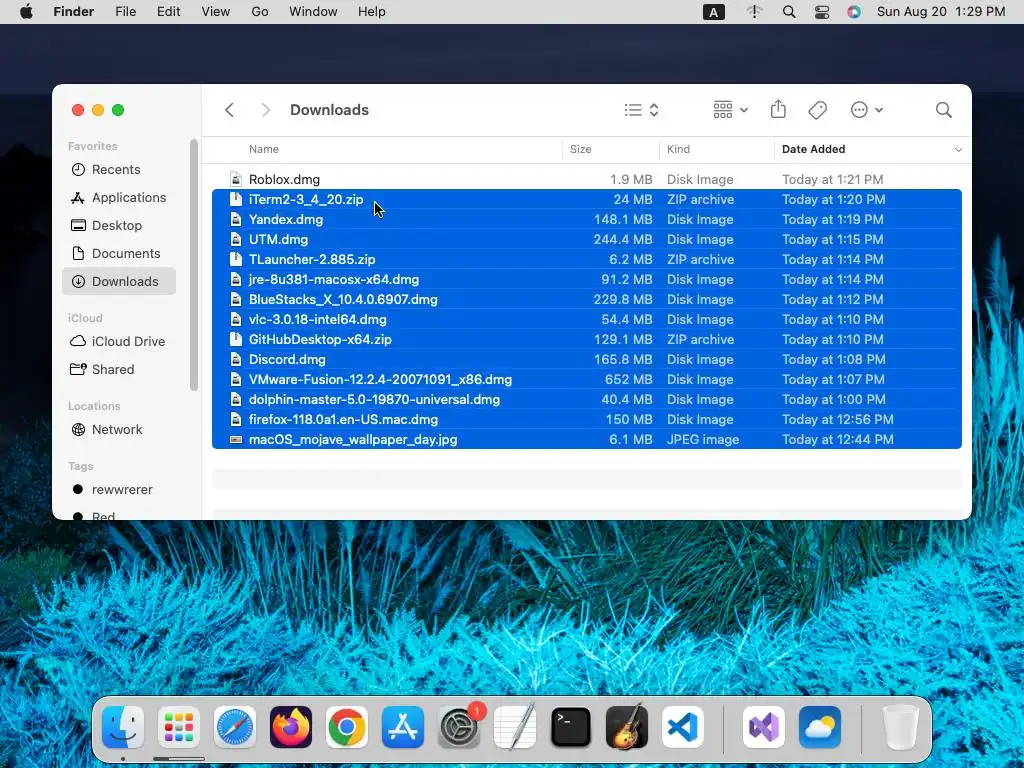Select jre-8u381-macosx-x64.dmg

pos(586,280)
